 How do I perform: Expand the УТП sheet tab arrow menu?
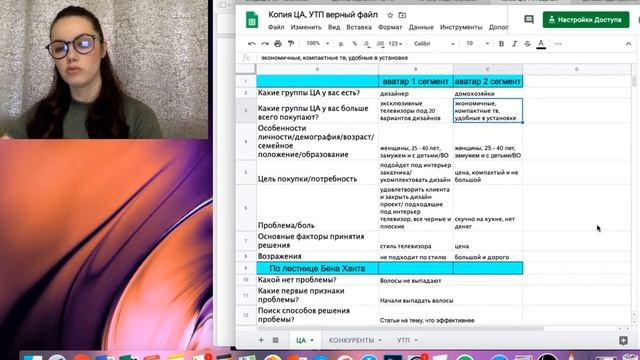(416, 340)
